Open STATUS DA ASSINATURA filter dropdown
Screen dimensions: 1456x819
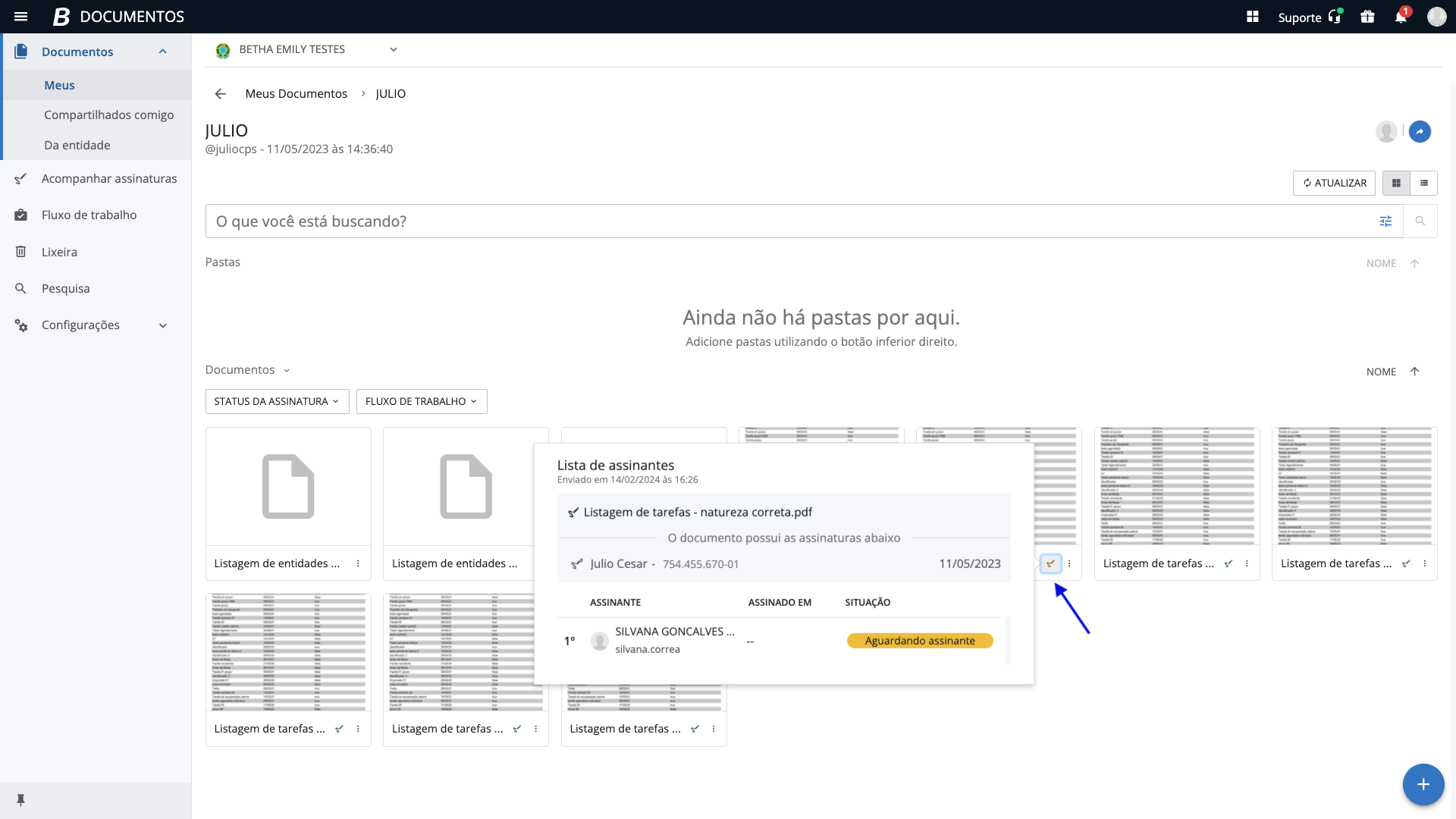pos(277,401)
